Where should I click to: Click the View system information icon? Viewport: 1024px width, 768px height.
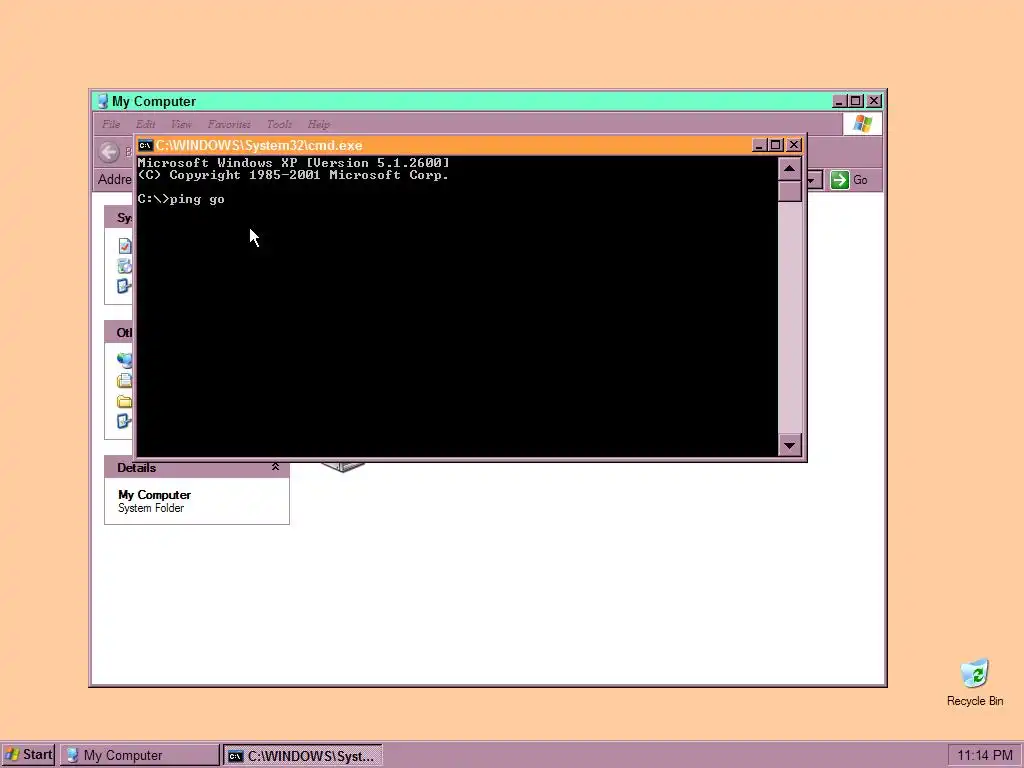pos(125,246)
